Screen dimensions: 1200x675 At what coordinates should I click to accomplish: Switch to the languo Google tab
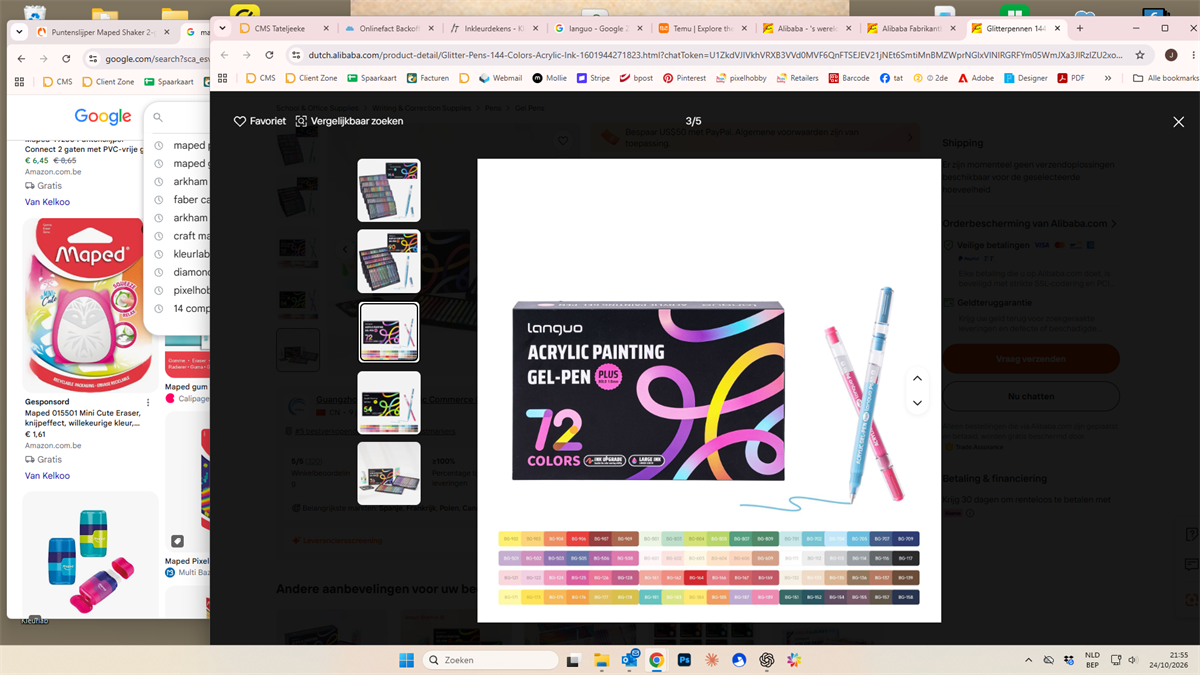(x=597, y=29)
